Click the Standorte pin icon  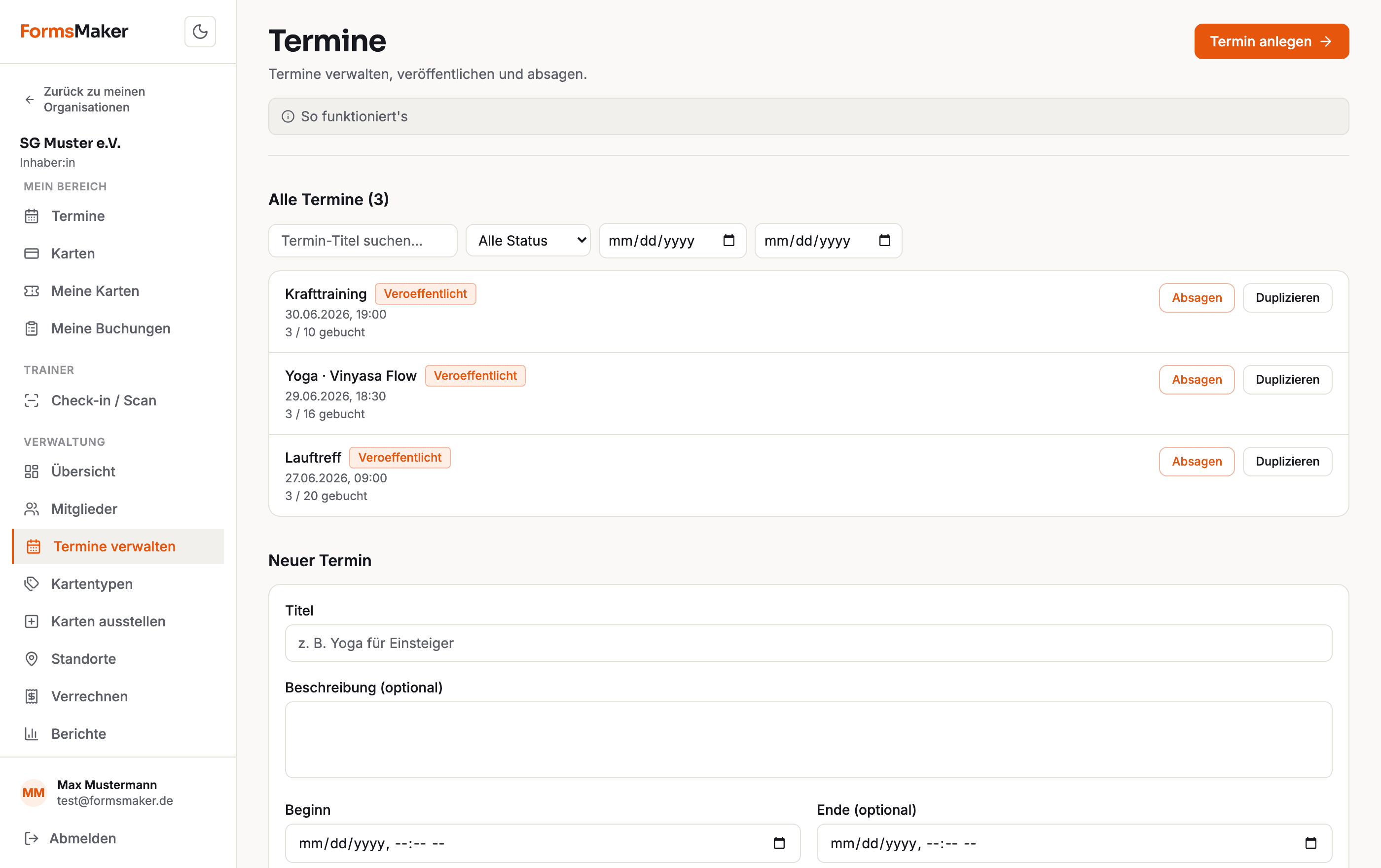coord(32,659)
